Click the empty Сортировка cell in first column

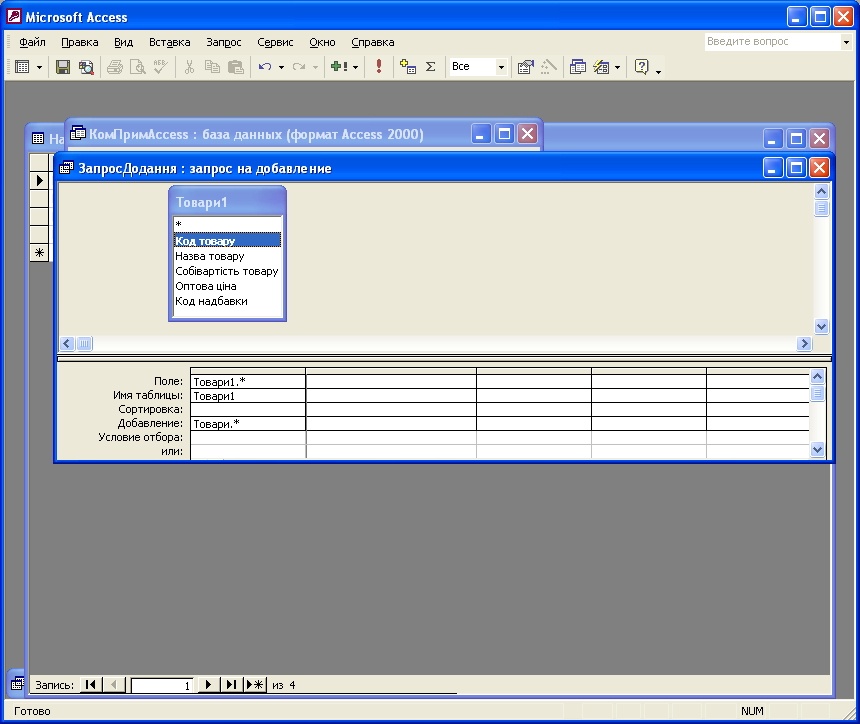[x=248, y=410]
